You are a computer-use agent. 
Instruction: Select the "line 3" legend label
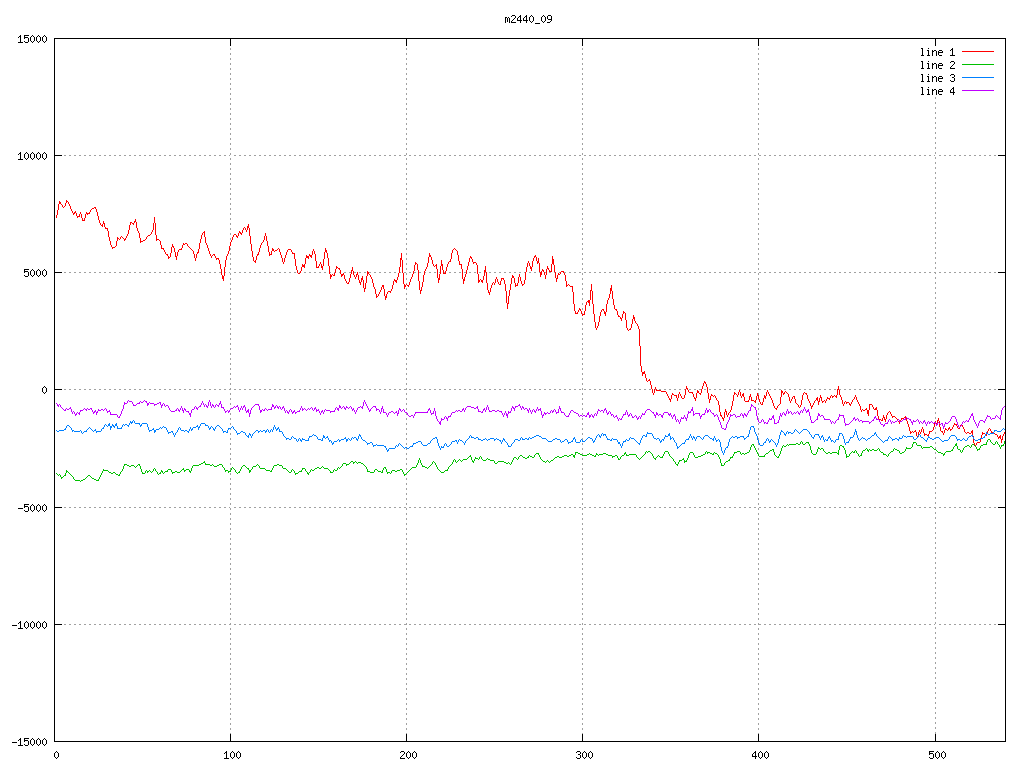[937, 78]
